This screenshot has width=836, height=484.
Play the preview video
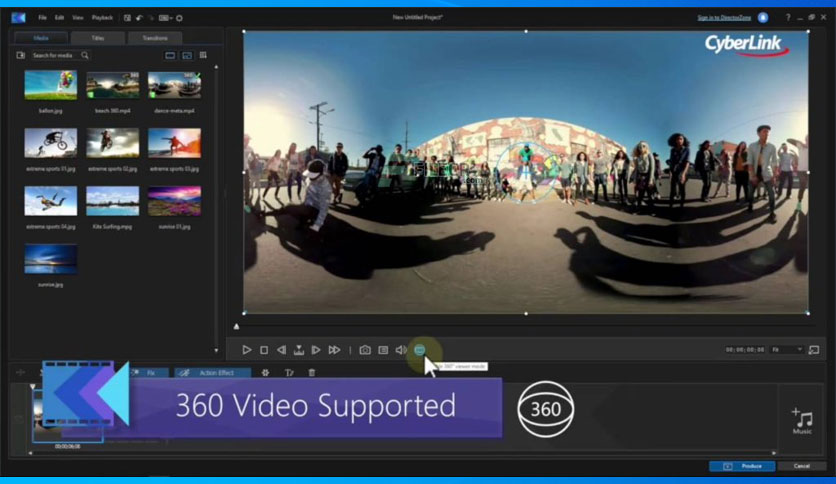[246, 350]
